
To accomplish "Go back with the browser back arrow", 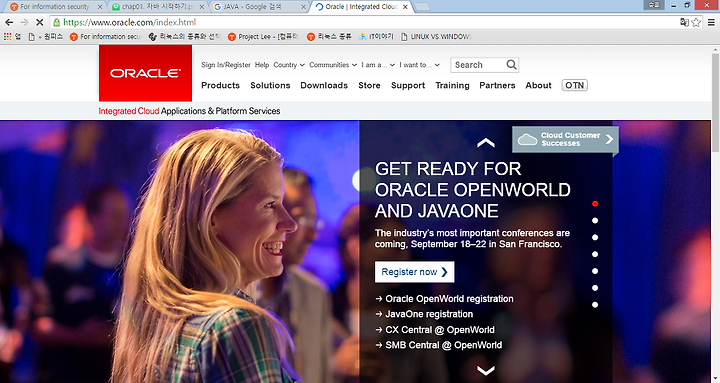I will coord(9,22).
